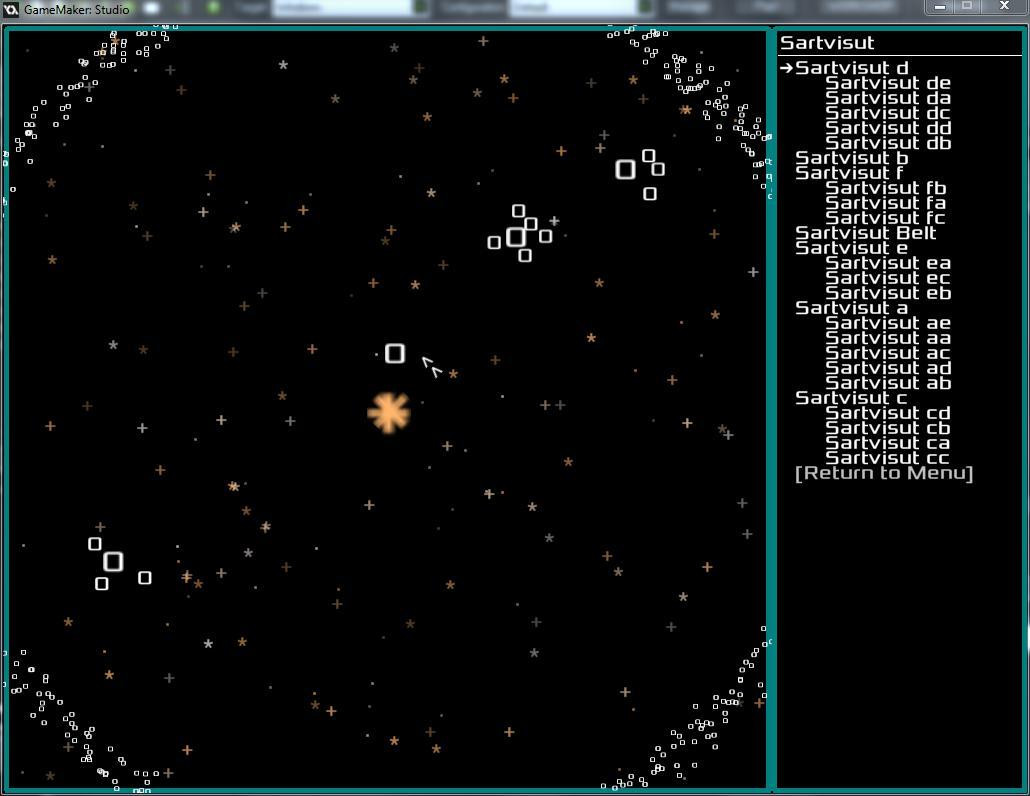The height and width of the screenshot is (796, 1030).
Task: Click the Sartvisut dd entry
Action: [x=887, y=128]
